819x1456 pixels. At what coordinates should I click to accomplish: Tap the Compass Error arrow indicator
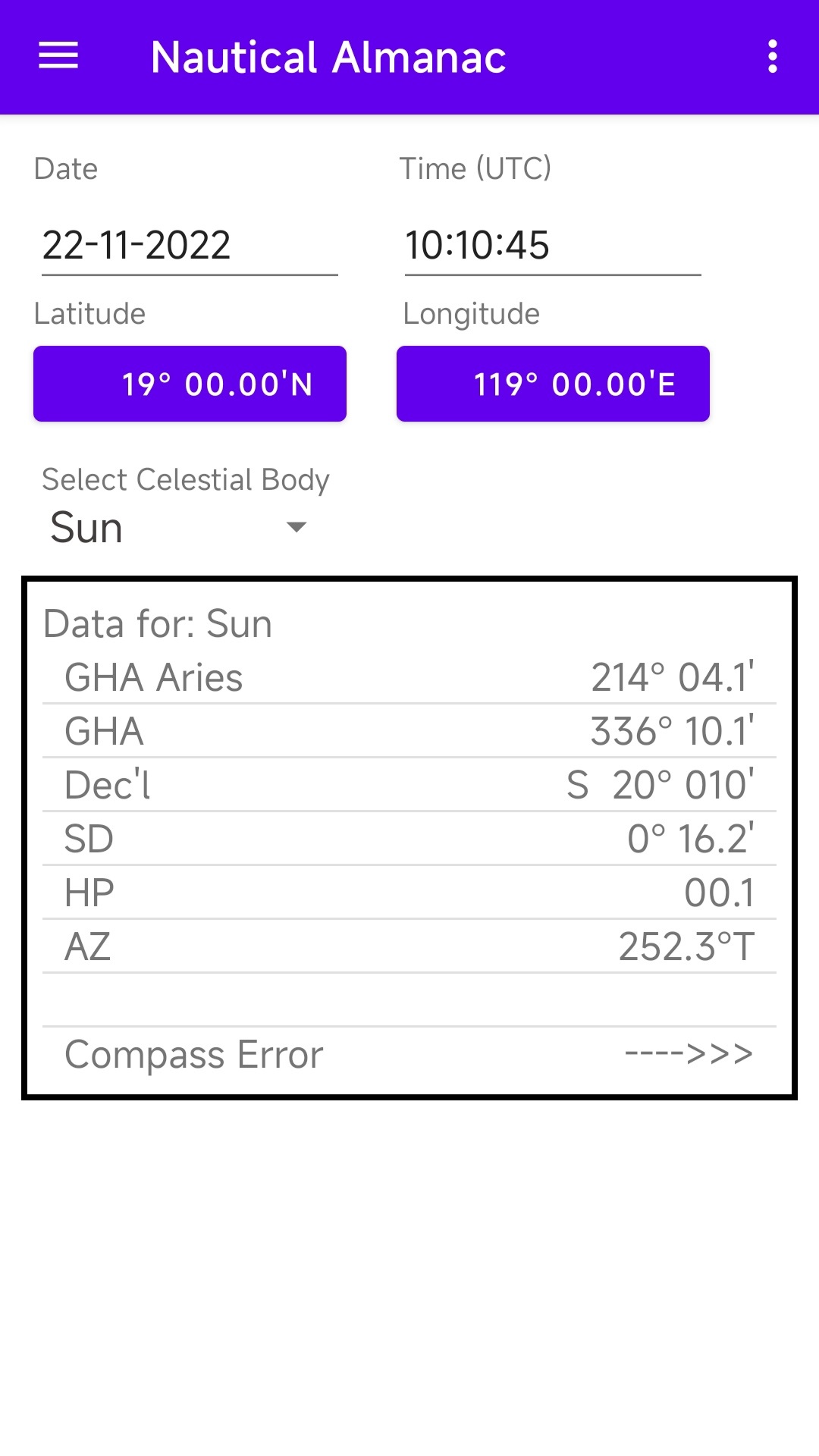[x=689, y=1053]
